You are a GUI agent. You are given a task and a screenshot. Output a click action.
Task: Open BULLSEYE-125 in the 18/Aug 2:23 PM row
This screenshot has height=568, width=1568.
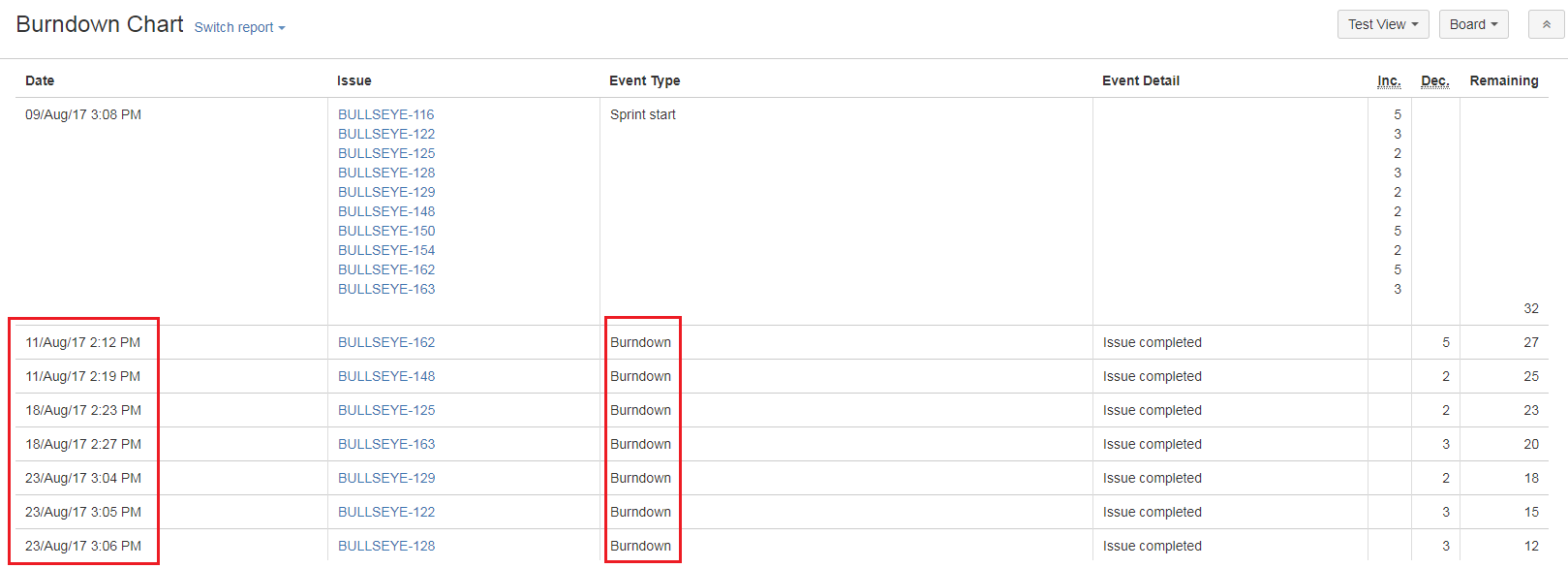386,410
